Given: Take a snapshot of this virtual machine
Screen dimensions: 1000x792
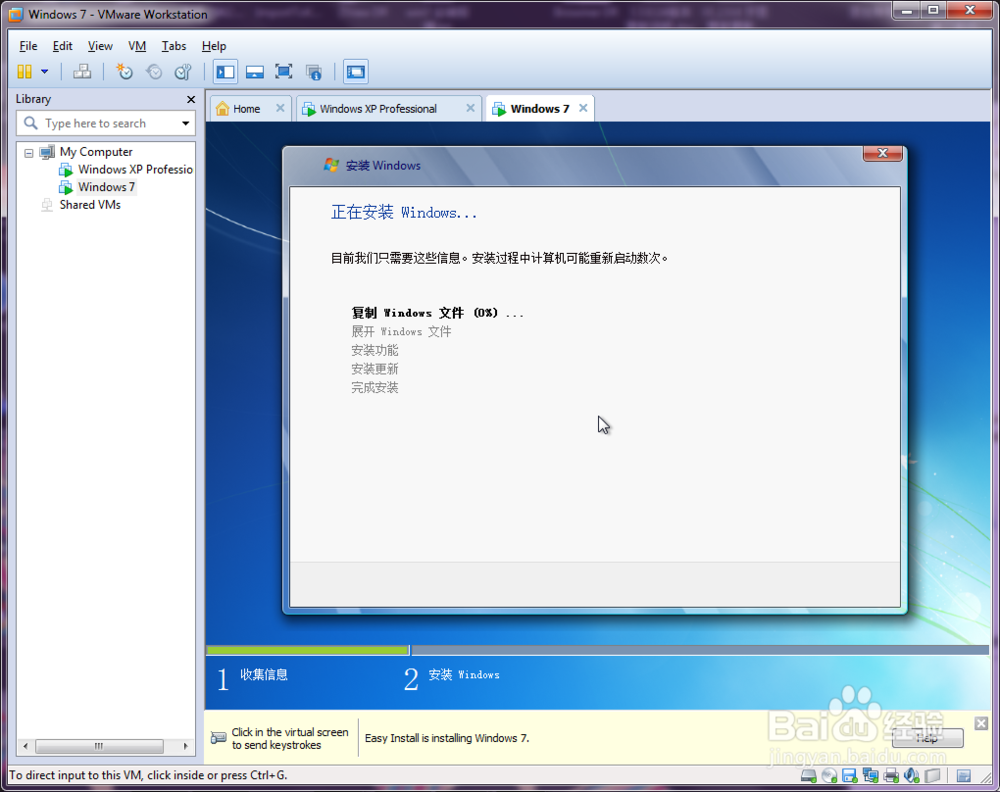Looking at the screenshot, I should tap(124, 71).
